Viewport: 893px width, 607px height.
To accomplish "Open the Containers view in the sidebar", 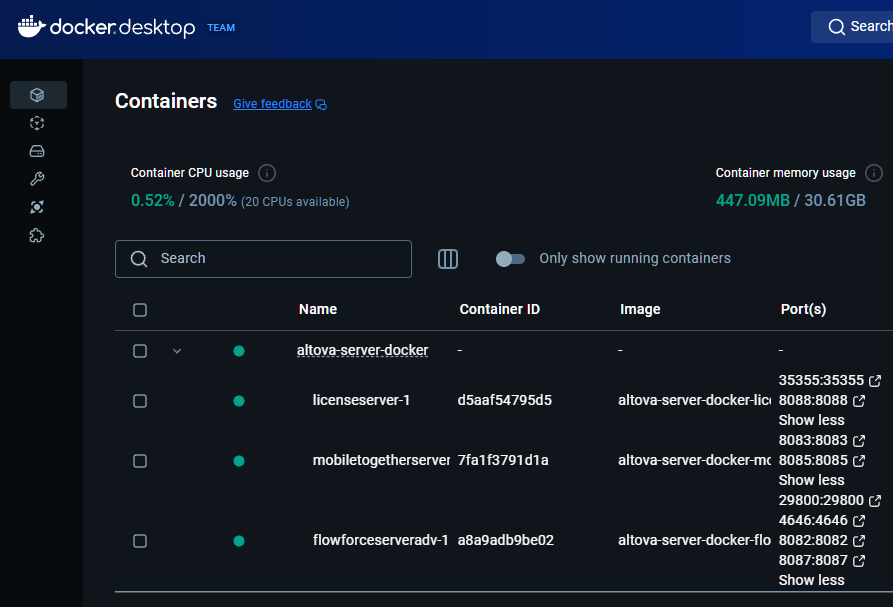I will pos(38,93).
